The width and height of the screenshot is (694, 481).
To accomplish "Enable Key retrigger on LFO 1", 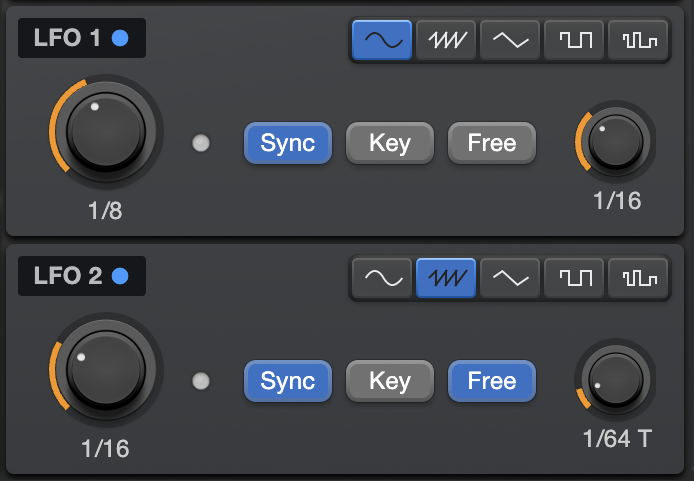I will tap(390, 143).
